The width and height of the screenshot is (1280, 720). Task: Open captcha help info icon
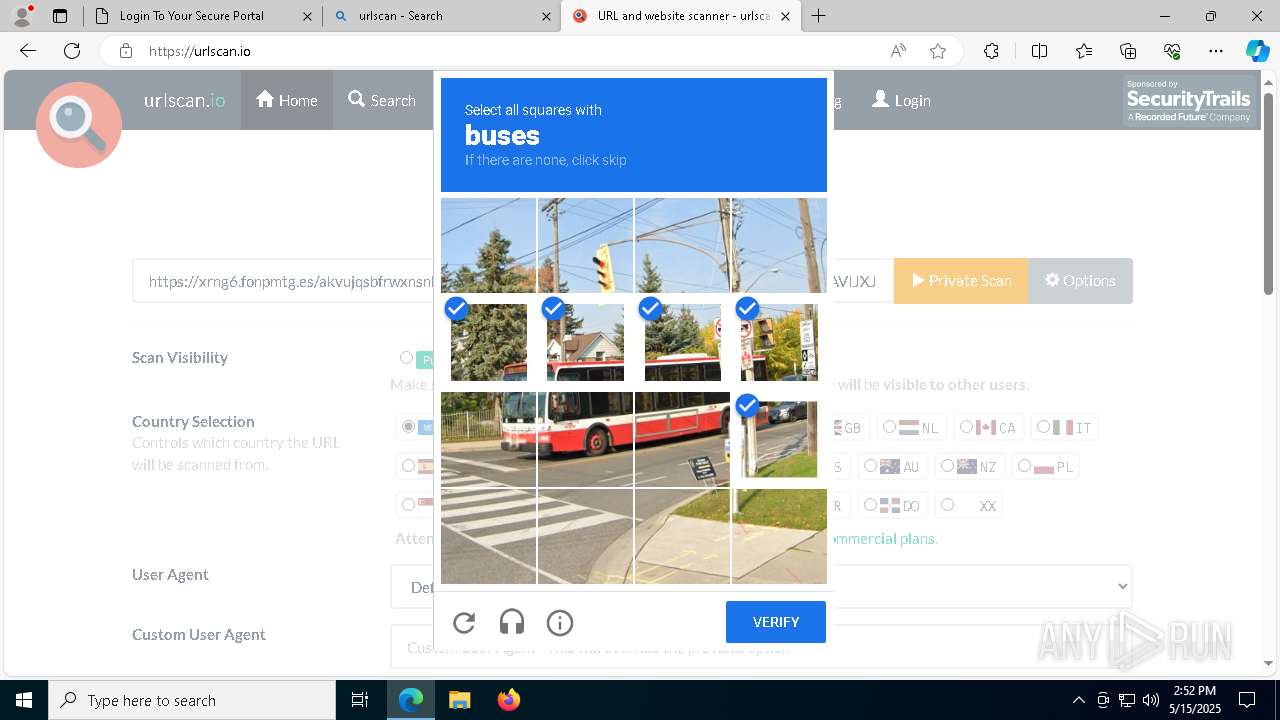coord(560,623)
